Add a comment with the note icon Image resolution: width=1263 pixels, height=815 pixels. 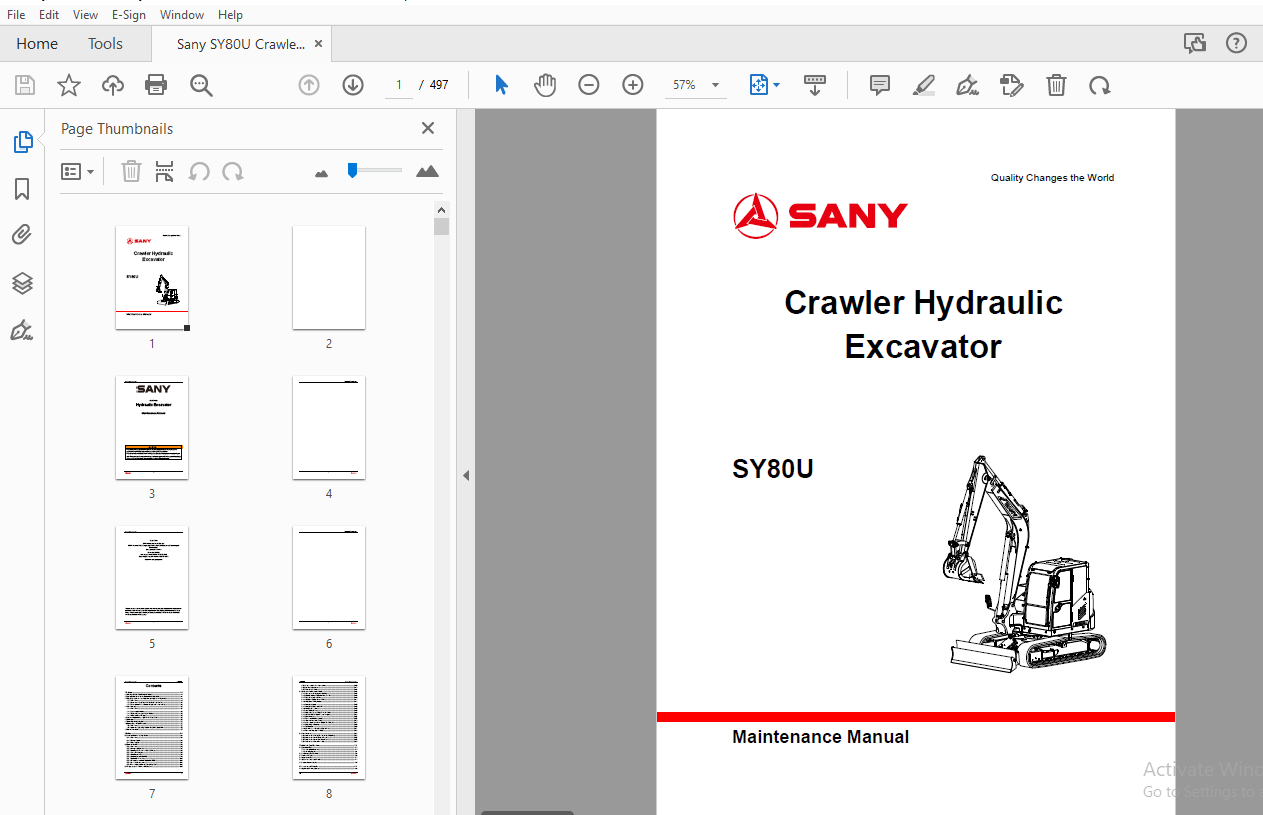[880, 85]
